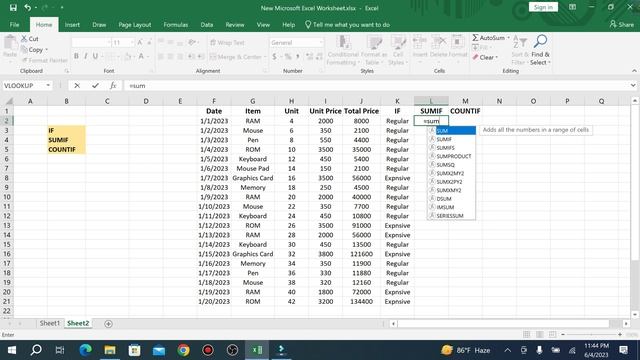
Task: Open taskbar Search magnifier
Action: pos(36,350)
